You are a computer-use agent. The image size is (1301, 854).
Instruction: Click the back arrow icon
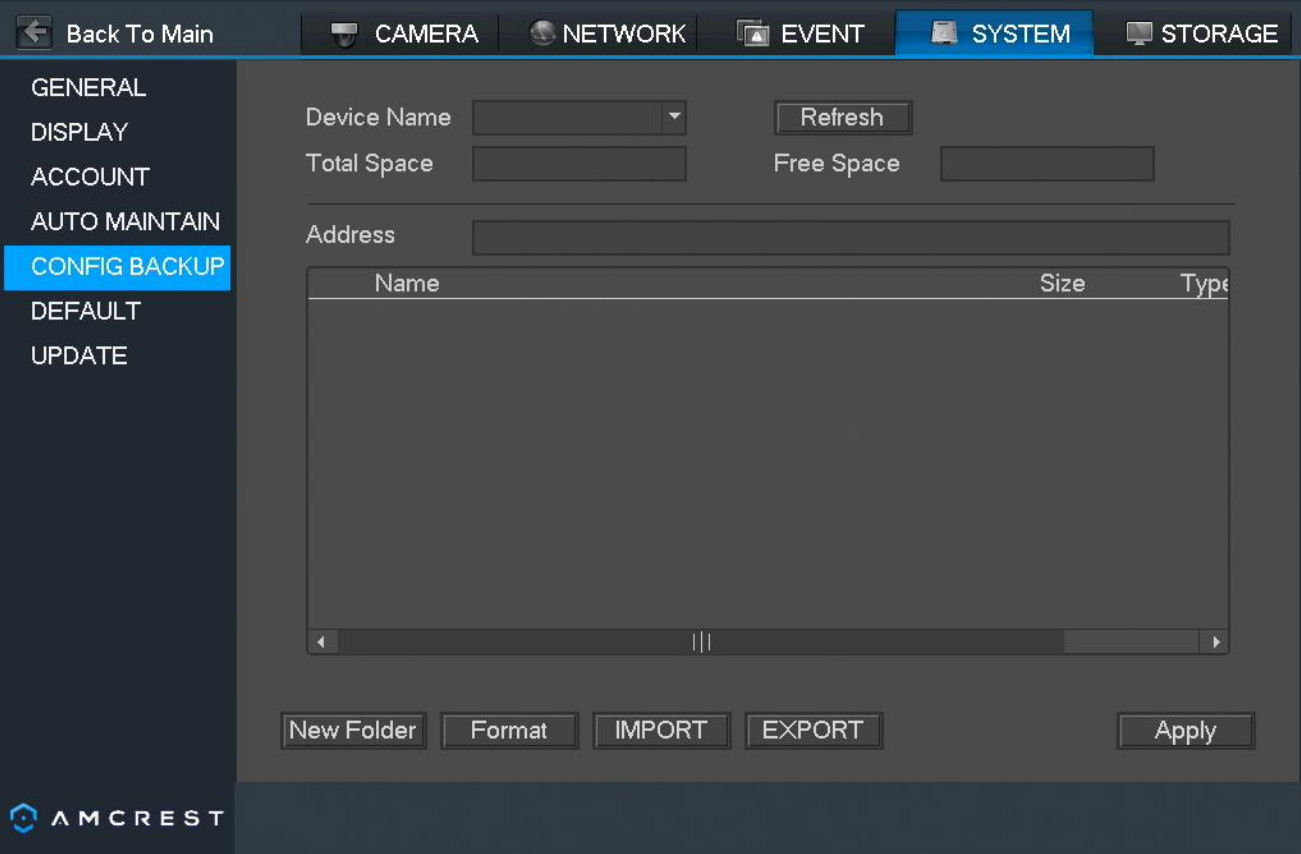click(34, 32)
